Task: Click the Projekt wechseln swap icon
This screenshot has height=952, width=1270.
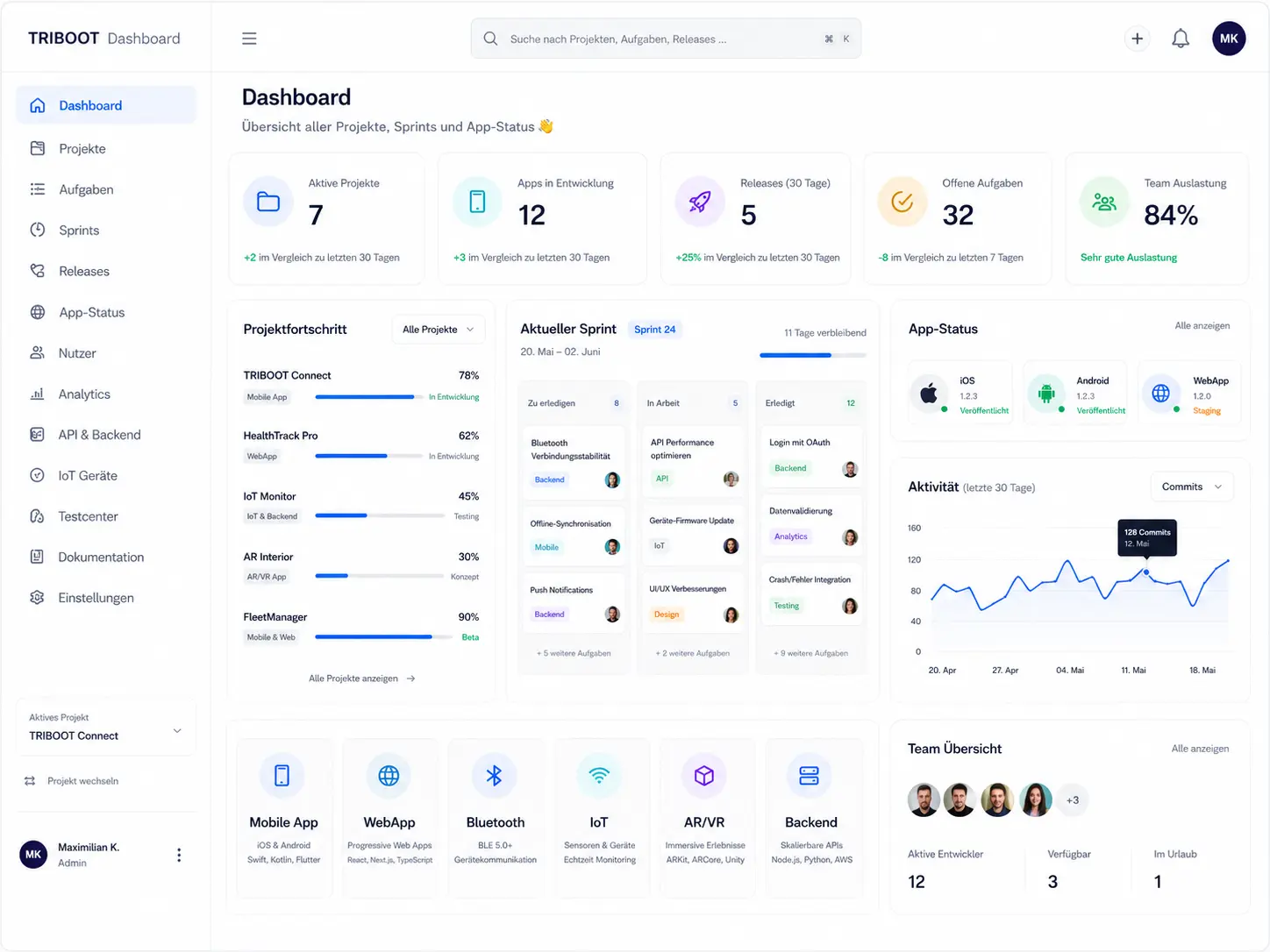Action: 30,780
